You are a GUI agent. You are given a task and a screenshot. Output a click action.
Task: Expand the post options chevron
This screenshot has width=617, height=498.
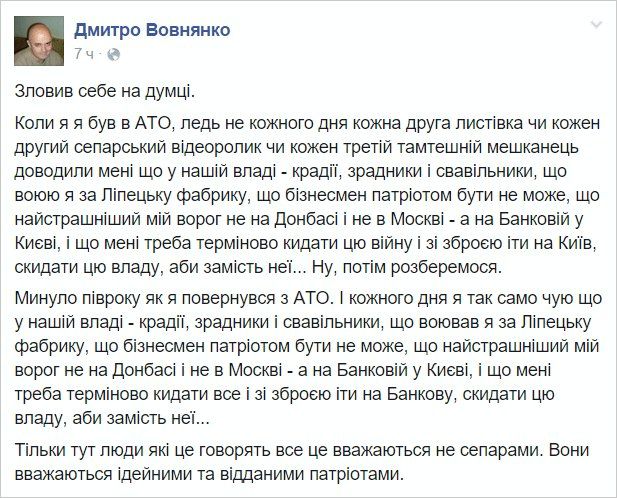pyautogui.click(x=597, y=25)
